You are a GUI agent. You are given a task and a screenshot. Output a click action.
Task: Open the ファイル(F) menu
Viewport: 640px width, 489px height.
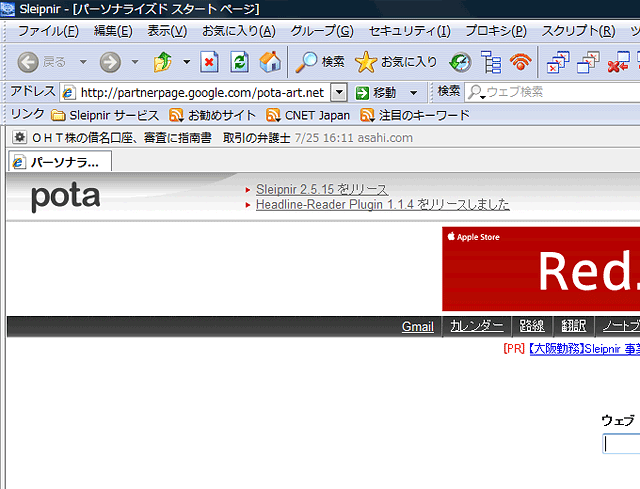pos(48,31)
